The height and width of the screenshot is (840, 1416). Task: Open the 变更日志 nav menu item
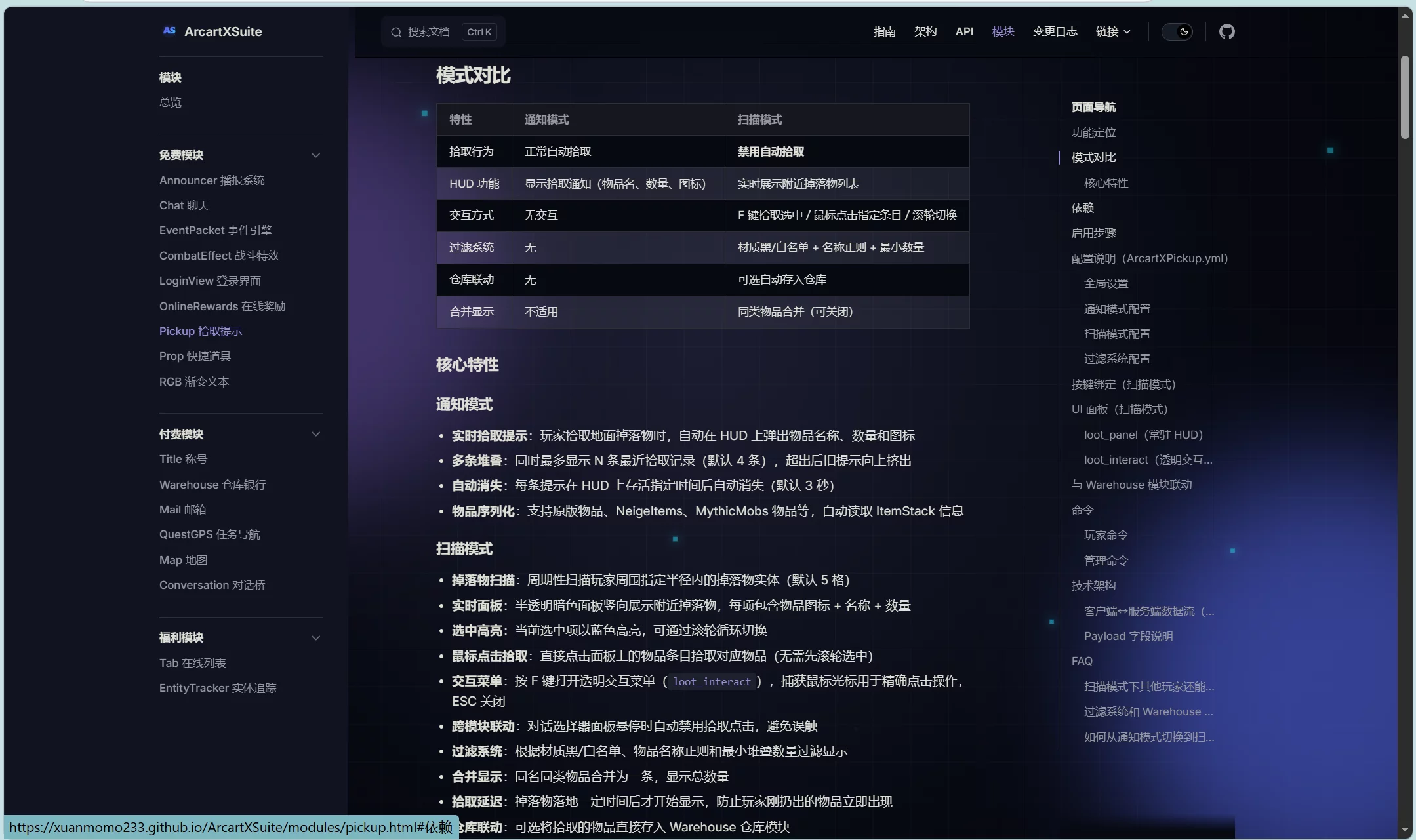pyautogui.click(x=1055, y=31)
